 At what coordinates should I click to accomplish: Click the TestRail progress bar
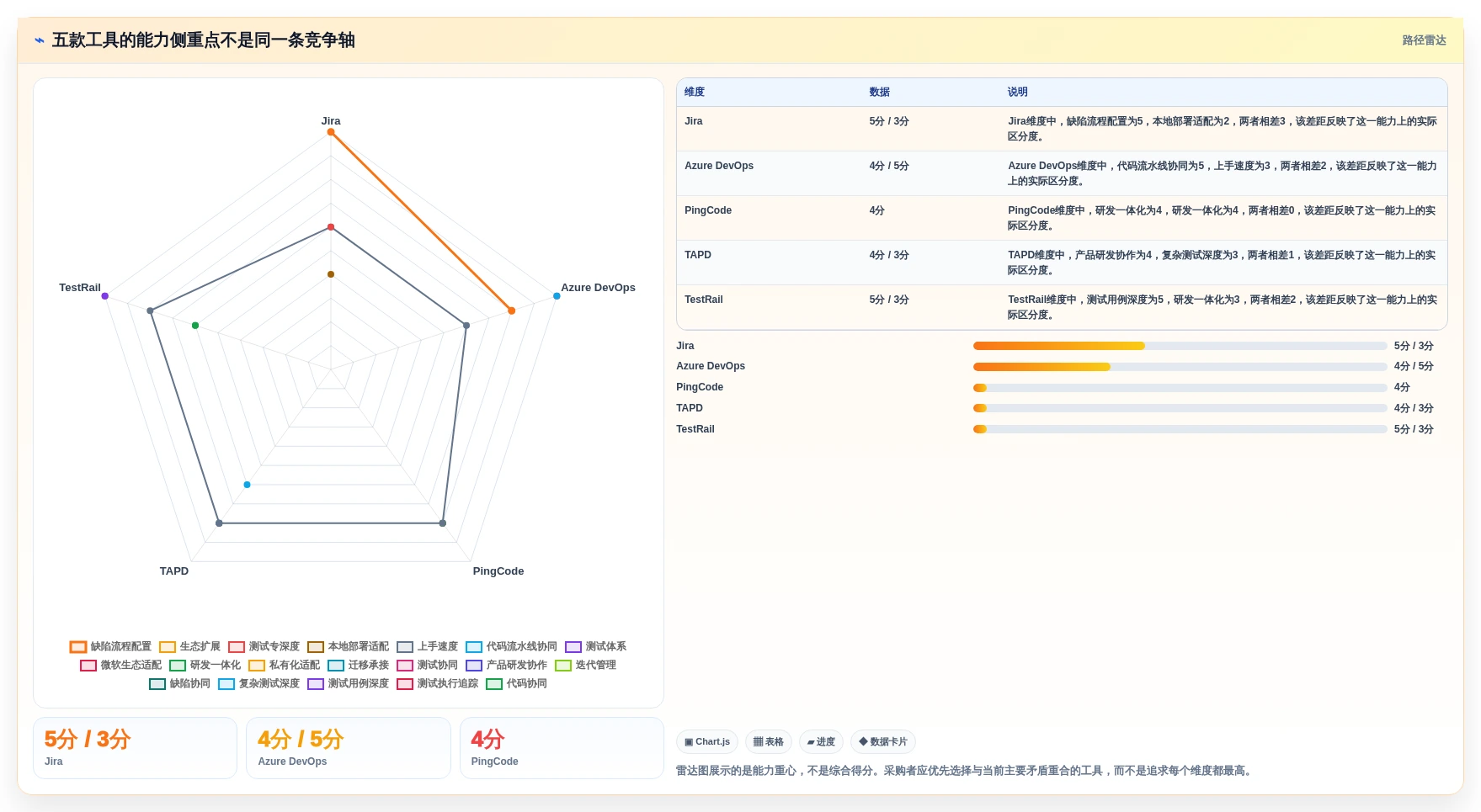[x=1180, y=429]
